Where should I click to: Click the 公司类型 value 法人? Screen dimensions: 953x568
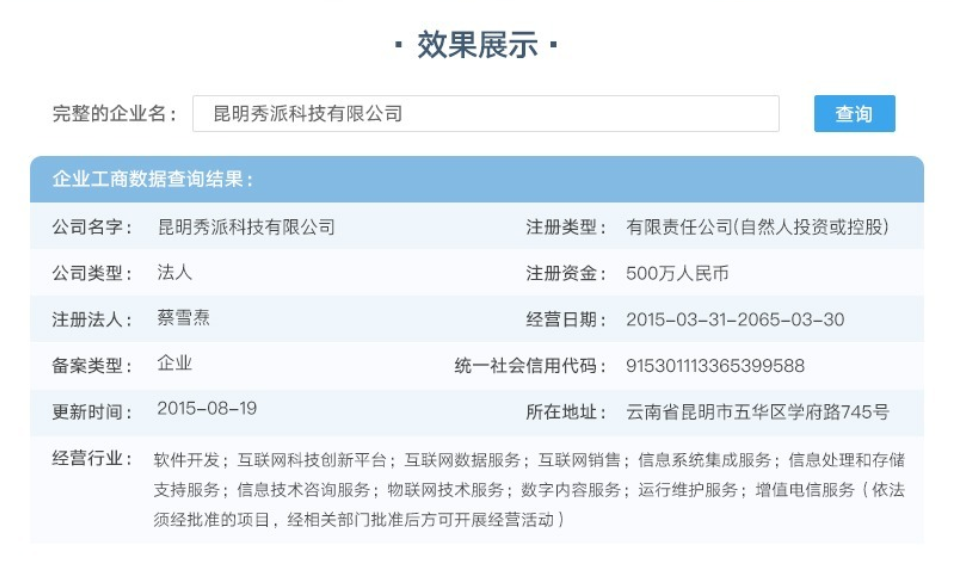(x=174, y=272)
